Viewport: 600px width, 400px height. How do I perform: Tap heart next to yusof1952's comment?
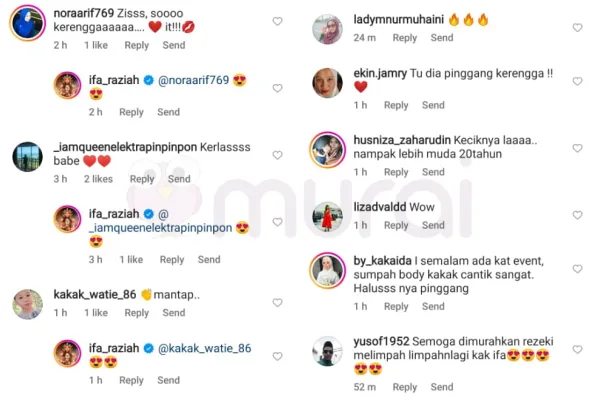[x=577, y=349]
